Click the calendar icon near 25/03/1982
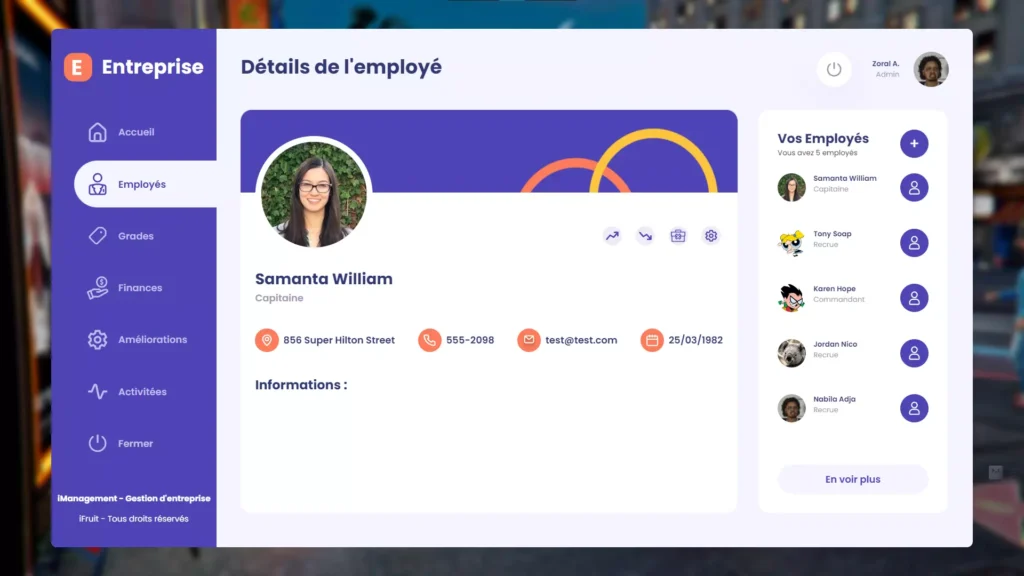 click(653, 340)
